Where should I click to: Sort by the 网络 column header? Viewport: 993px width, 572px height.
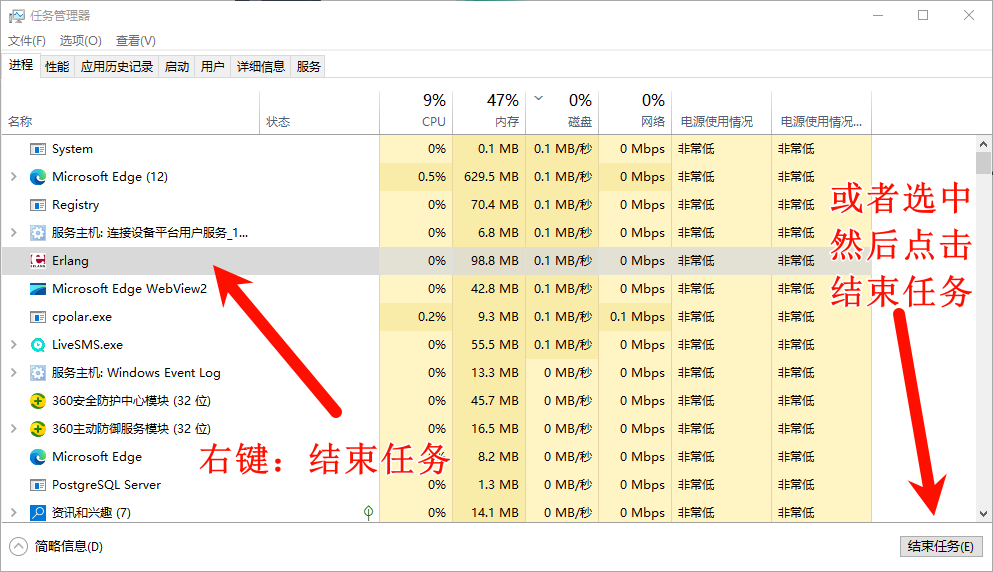[635, 113]
